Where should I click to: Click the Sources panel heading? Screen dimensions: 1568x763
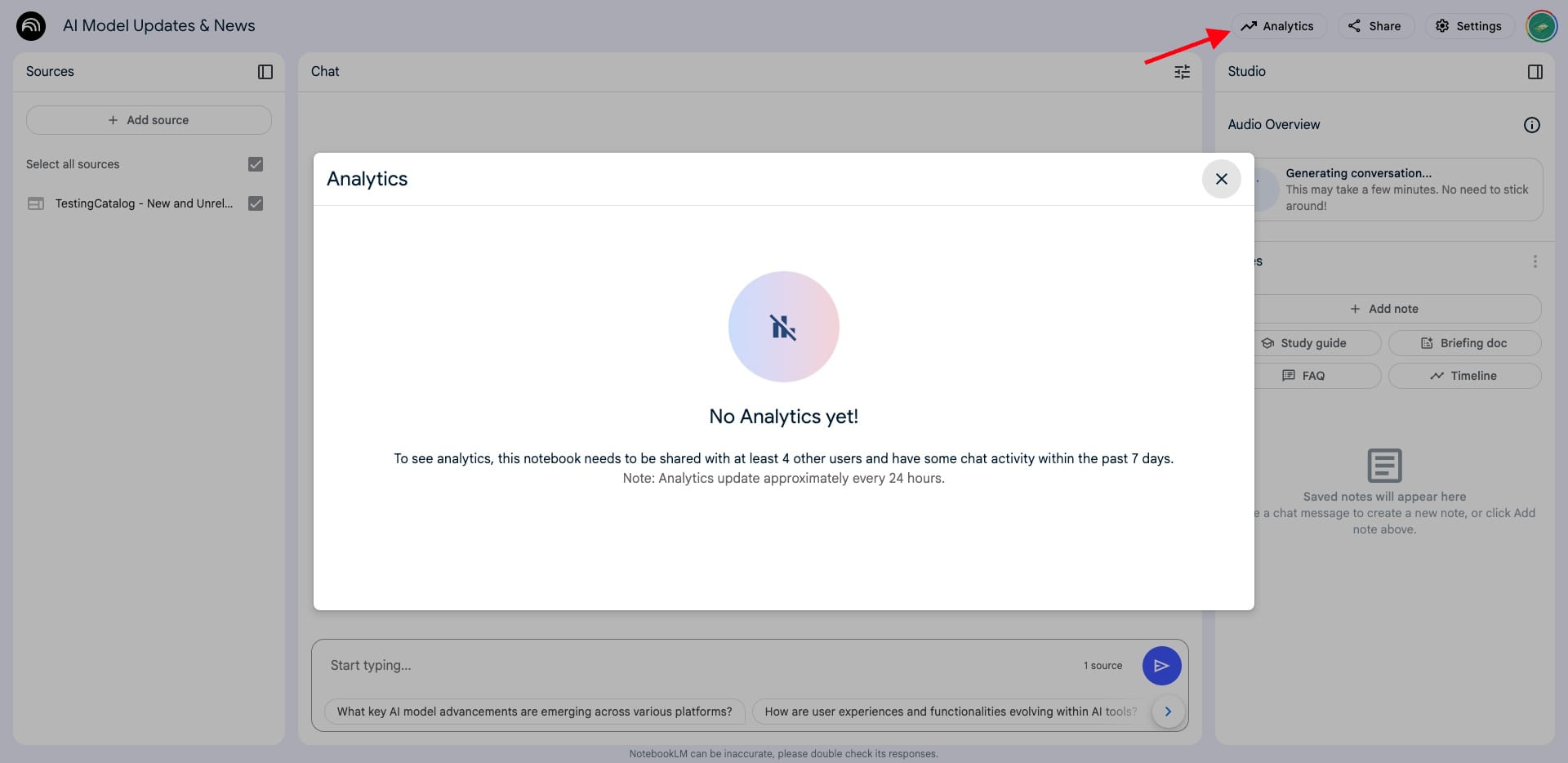(50, 72)
